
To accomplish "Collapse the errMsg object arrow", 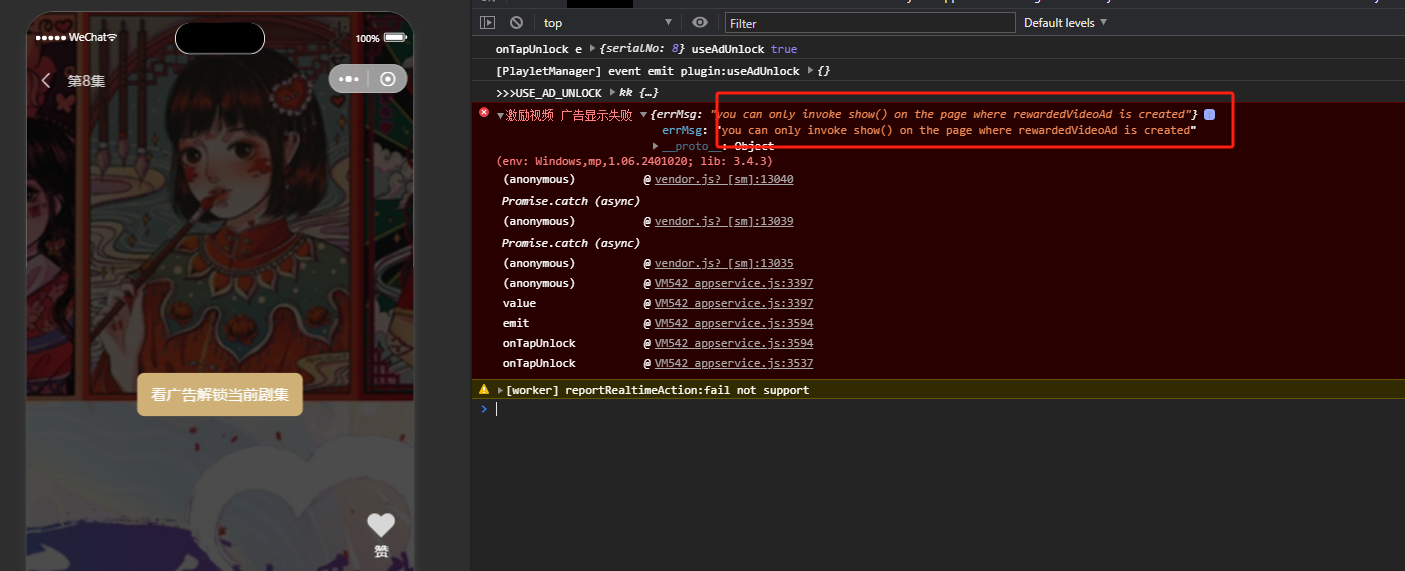I will pyautogui.click(x=642, y=115).
